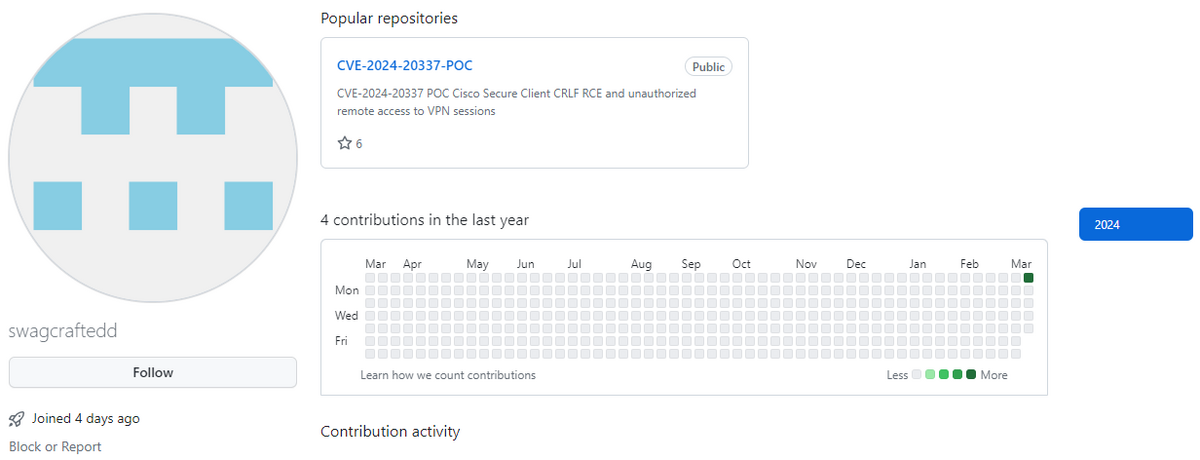This screenshot has width=1200, height=460.
Task: Open the CVE-2024-20337-POC repository link
Action: point(404,66)
